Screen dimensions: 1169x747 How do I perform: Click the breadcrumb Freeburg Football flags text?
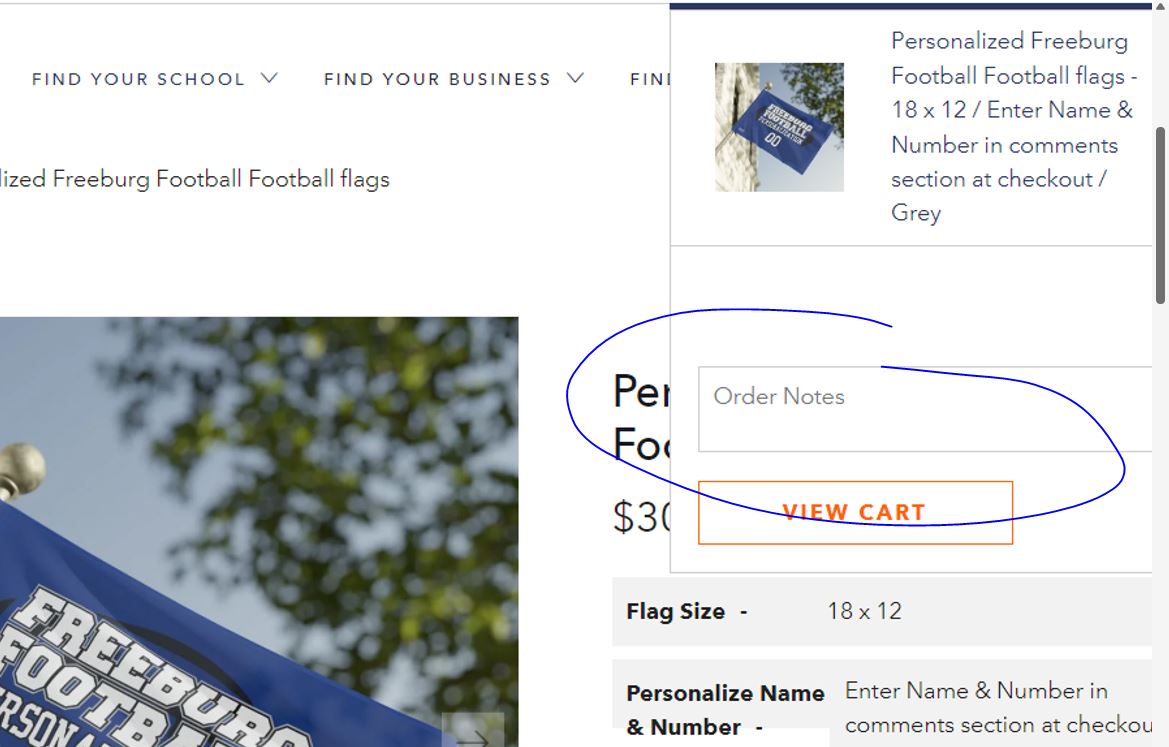coord(195,179)
